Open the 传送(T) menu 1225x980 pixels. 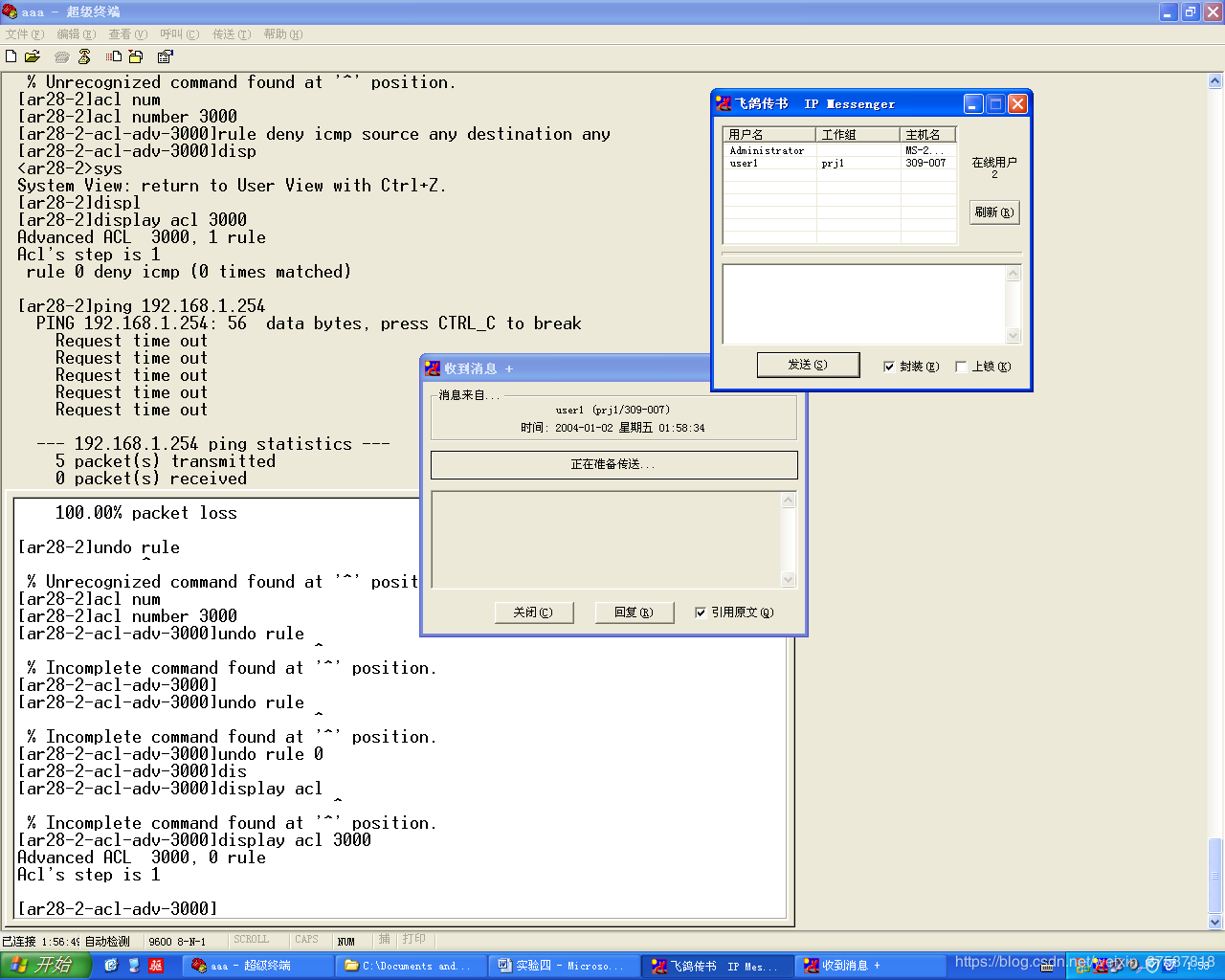tap(231, 34)
